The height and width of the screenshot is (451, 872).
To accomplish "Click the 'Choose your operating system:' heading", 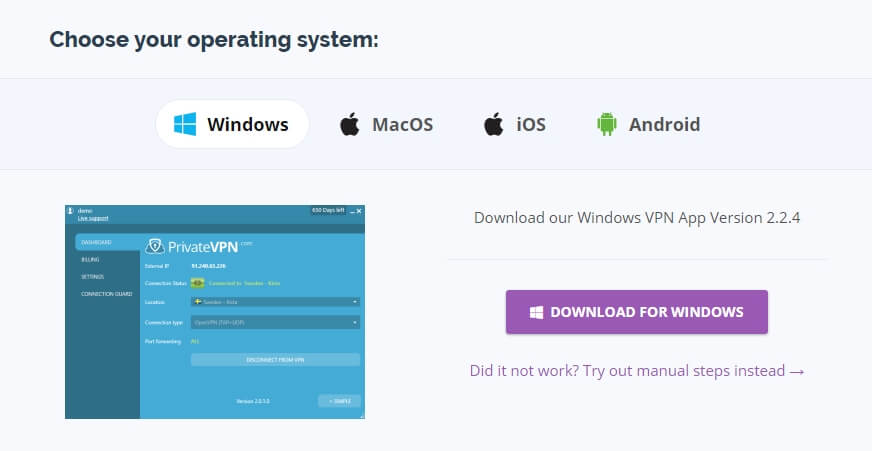I will pyautogui.click(x=214, y=40).
